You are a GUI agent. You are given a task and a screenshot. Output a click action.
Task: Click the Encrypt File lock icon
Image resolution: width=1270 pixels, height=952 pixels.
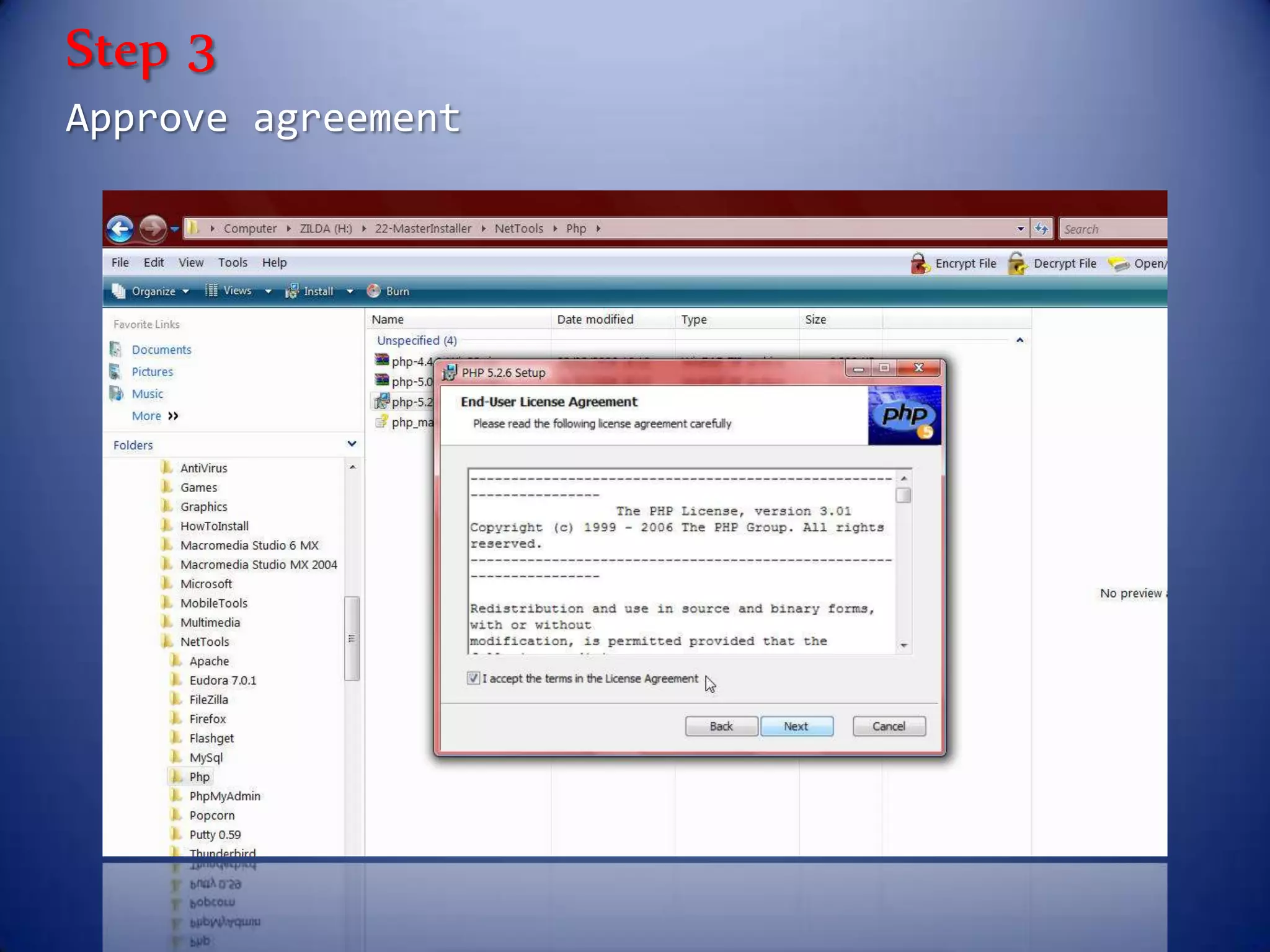point(920,263)
